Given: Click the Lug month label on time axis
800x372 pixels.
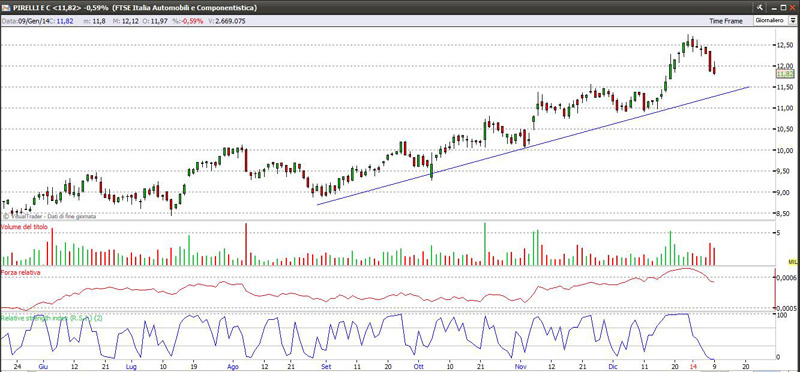Looking at the screenshot, I should (131, 366).
